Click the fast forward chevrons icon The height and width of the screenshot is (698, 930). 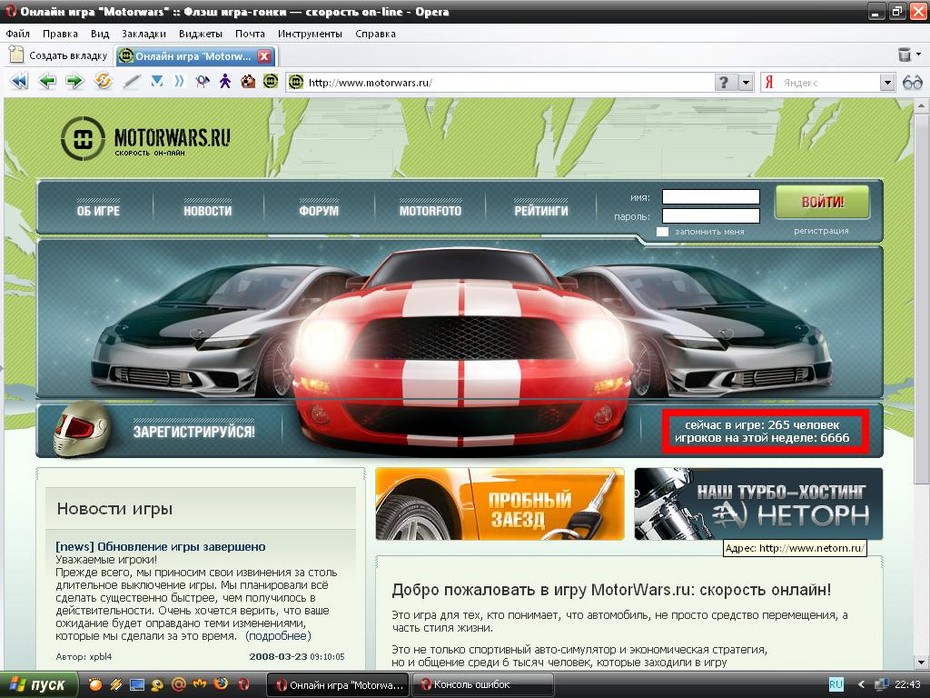pos(179,81)
